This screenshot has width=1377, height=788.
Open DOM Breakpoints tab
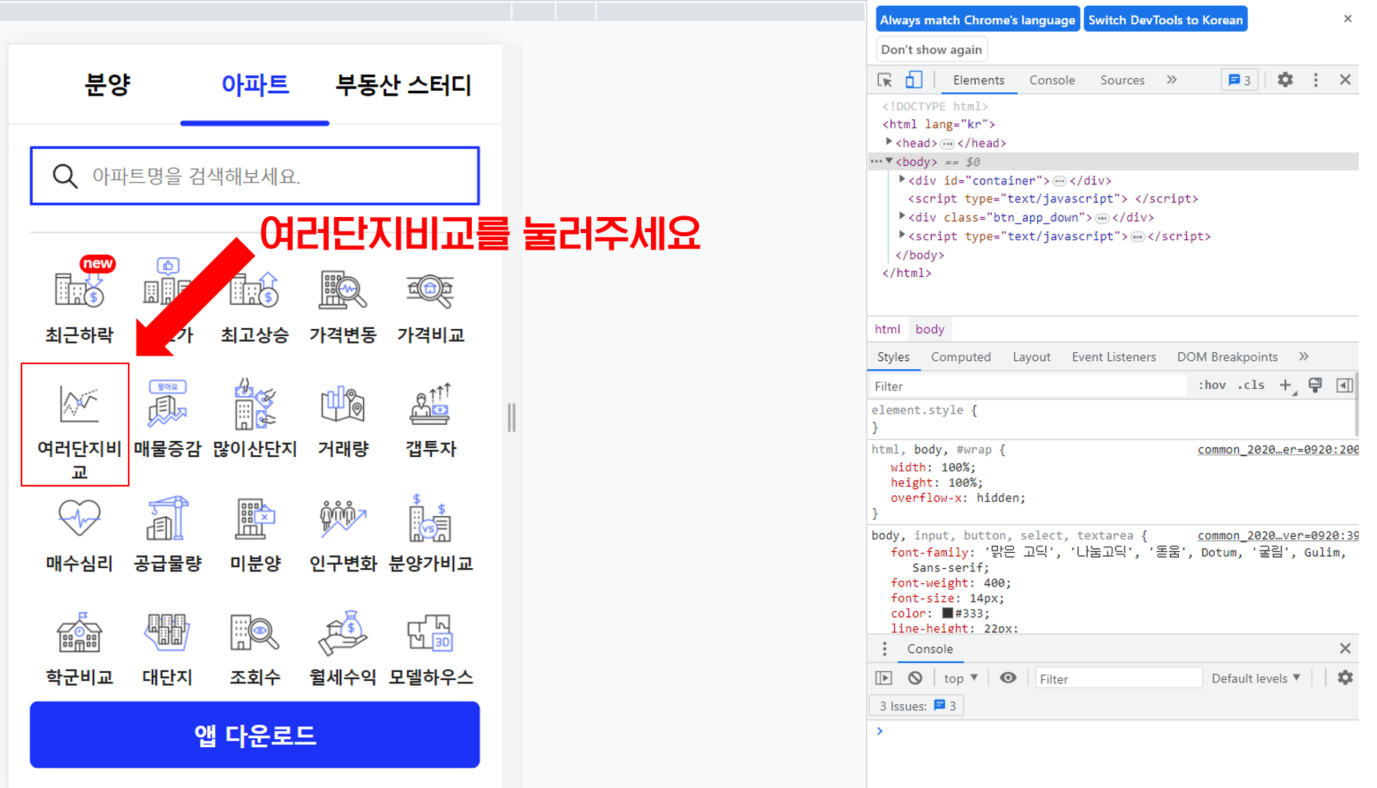pyautogui.click(x=1227, y=357)
